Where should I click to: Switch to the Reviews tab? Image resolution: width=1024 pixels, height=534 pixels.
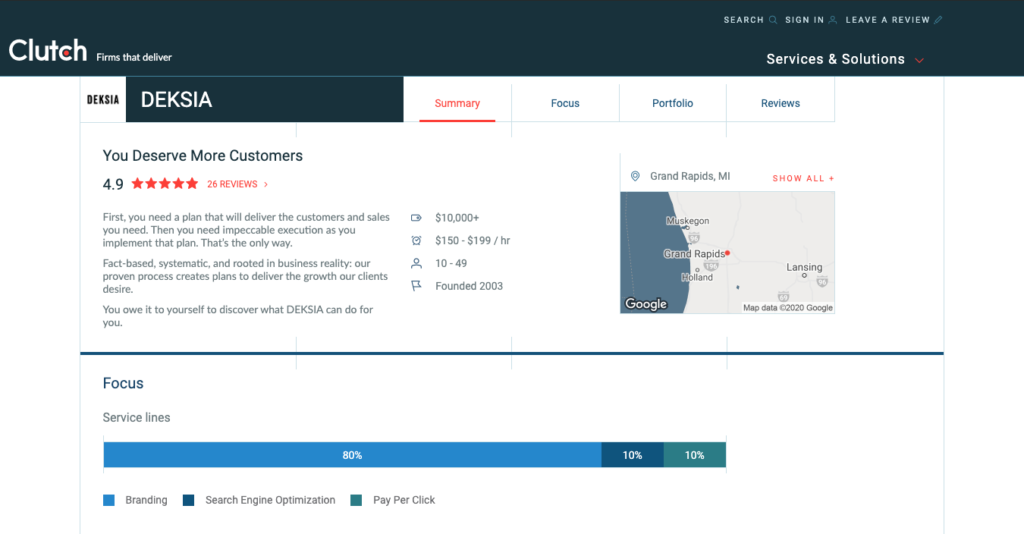[780, 103]
